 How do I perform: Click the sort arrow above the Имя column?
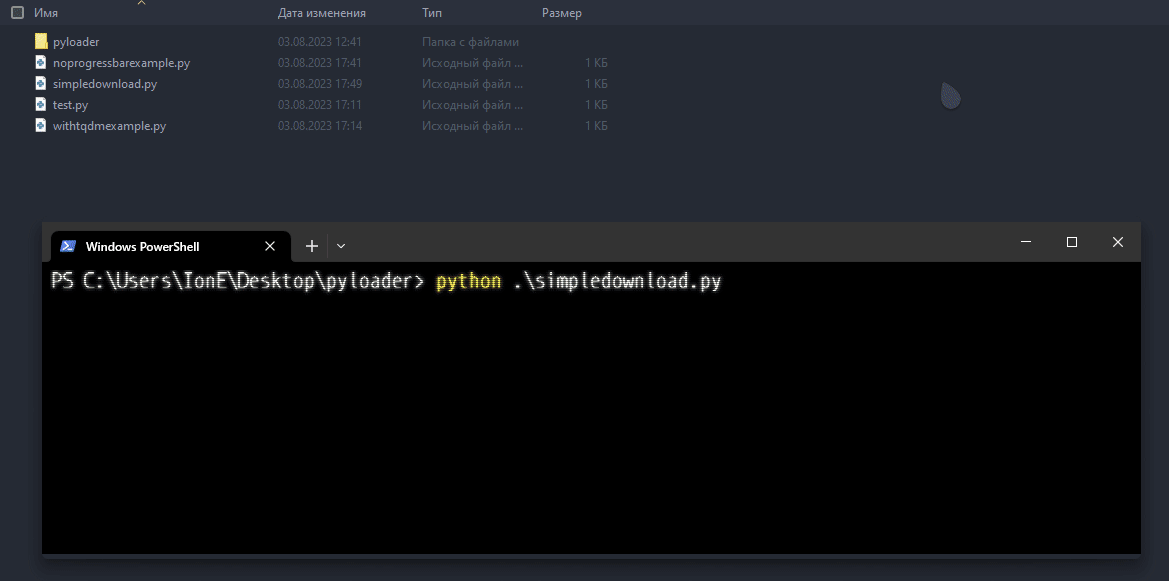pyautogui.click(x=142, y=4)
